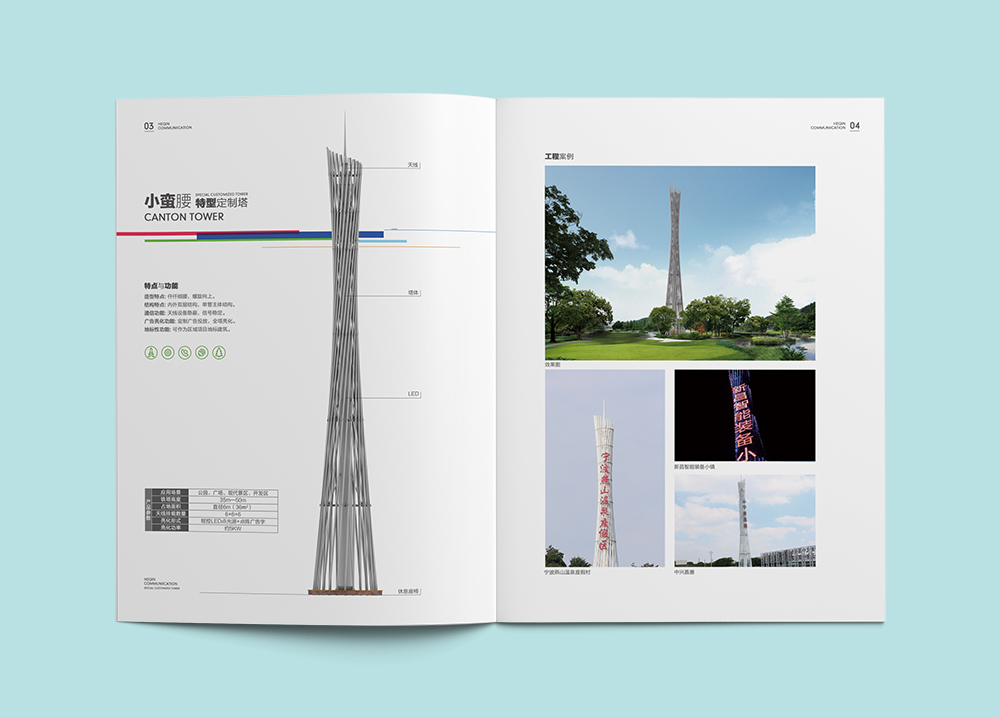Select the night LED tower photo

click(744, 415)
